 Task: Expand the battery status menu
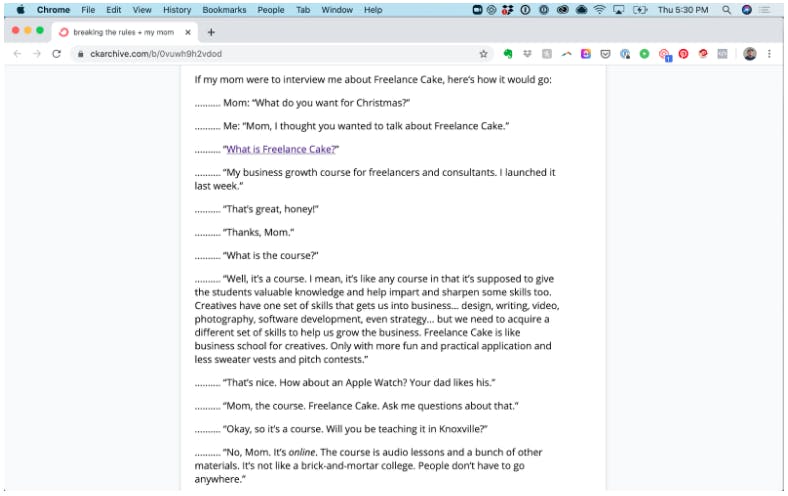[x=640, y=10]
